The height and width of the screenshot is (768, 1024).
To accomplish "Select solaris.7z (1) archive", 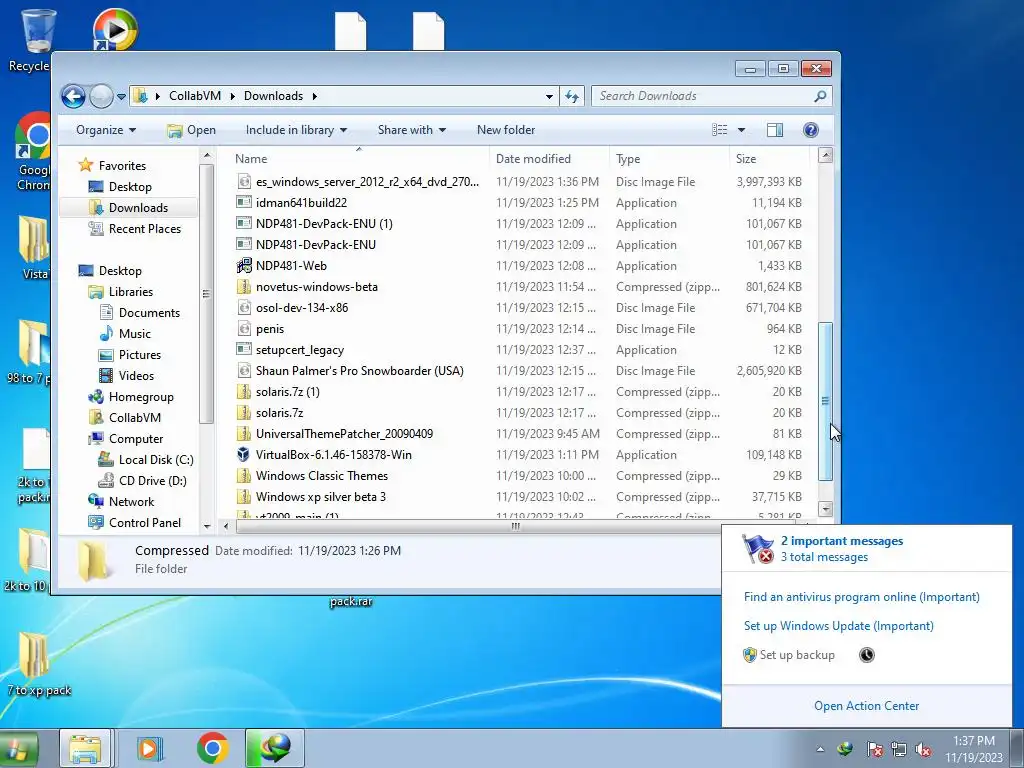I will pyautogui.click(x=287, y=392).
